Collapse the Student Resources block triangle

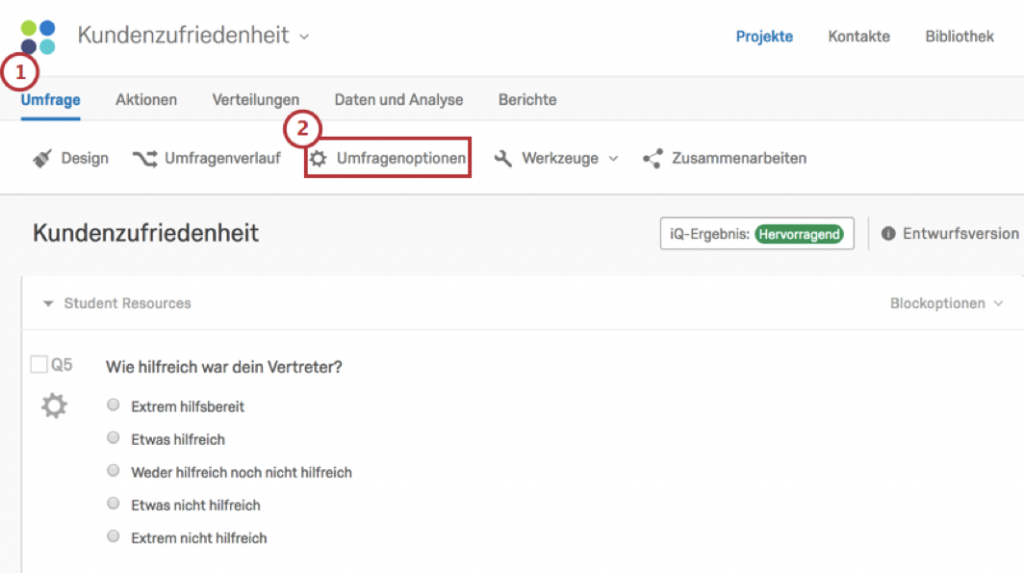(48, 303)
